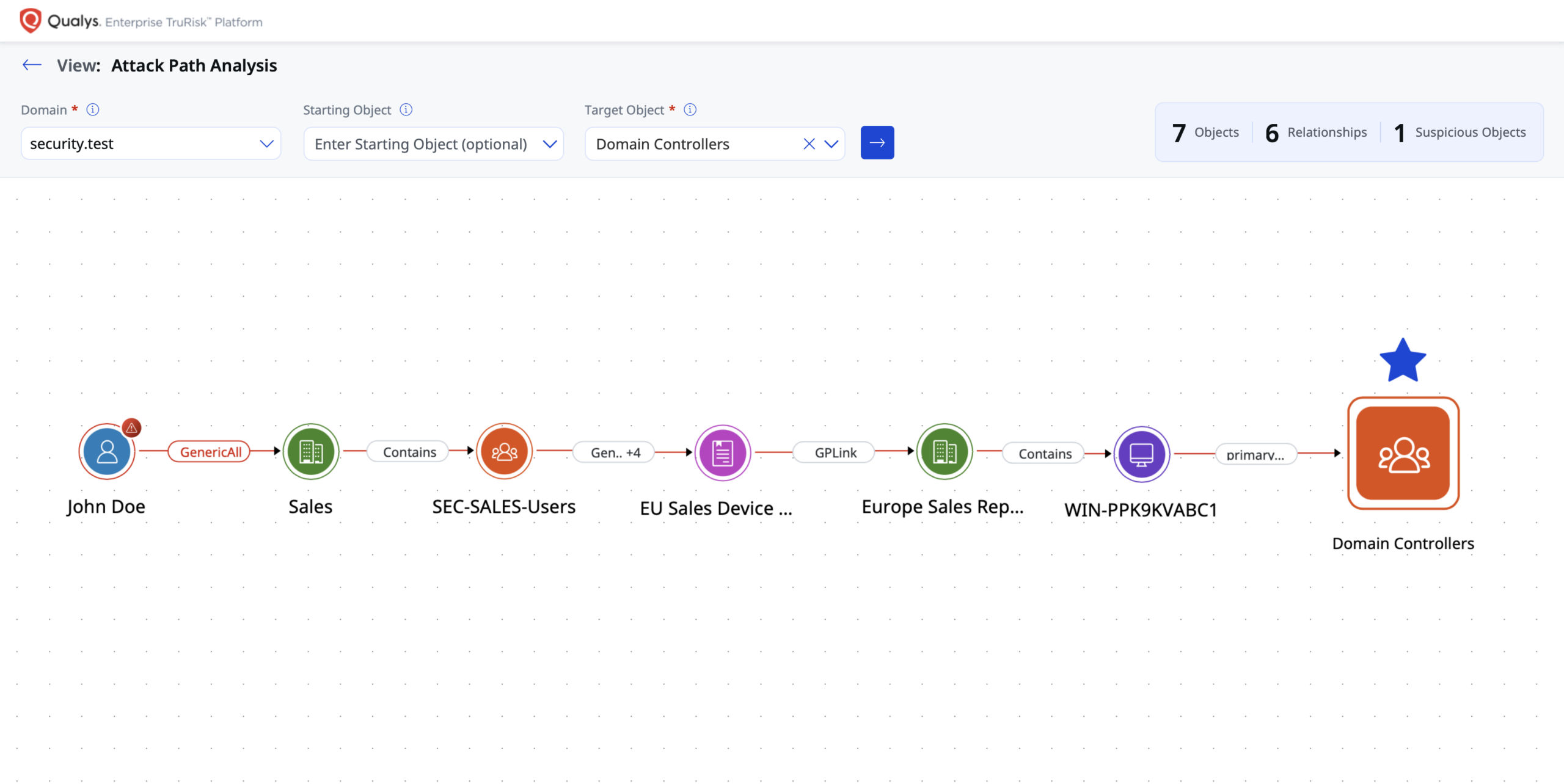Click the WIN-PPK9KVABC1 computer node
1564x784 pixels.
[x=1141, y=454]
